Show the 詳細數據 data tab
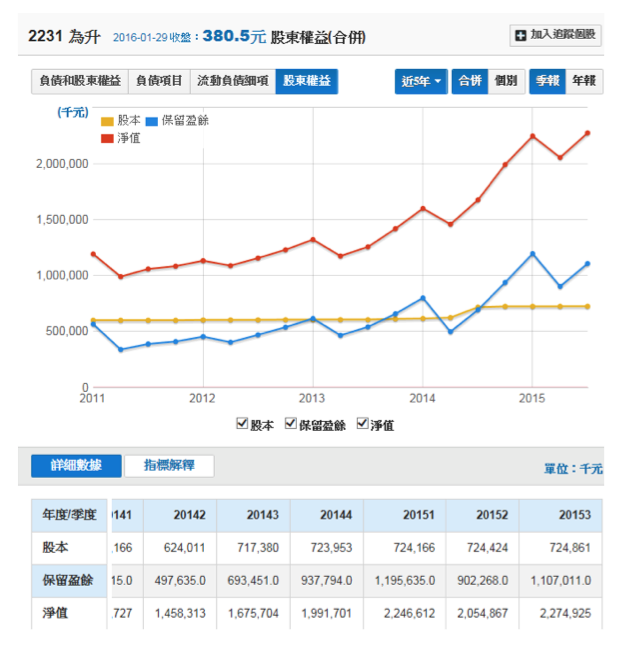The image size is (621, 648). (x=75, y=466)
